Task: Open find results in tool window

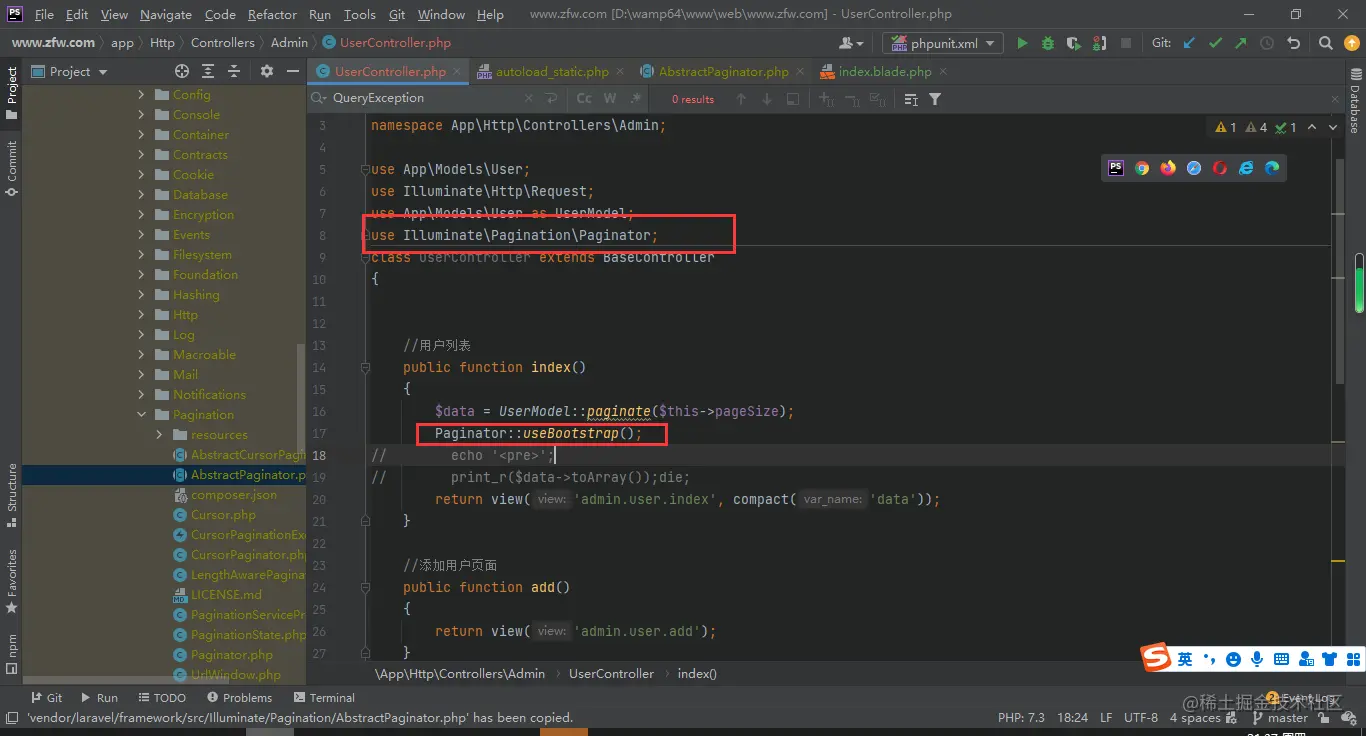Action: (x=793, y=99)
